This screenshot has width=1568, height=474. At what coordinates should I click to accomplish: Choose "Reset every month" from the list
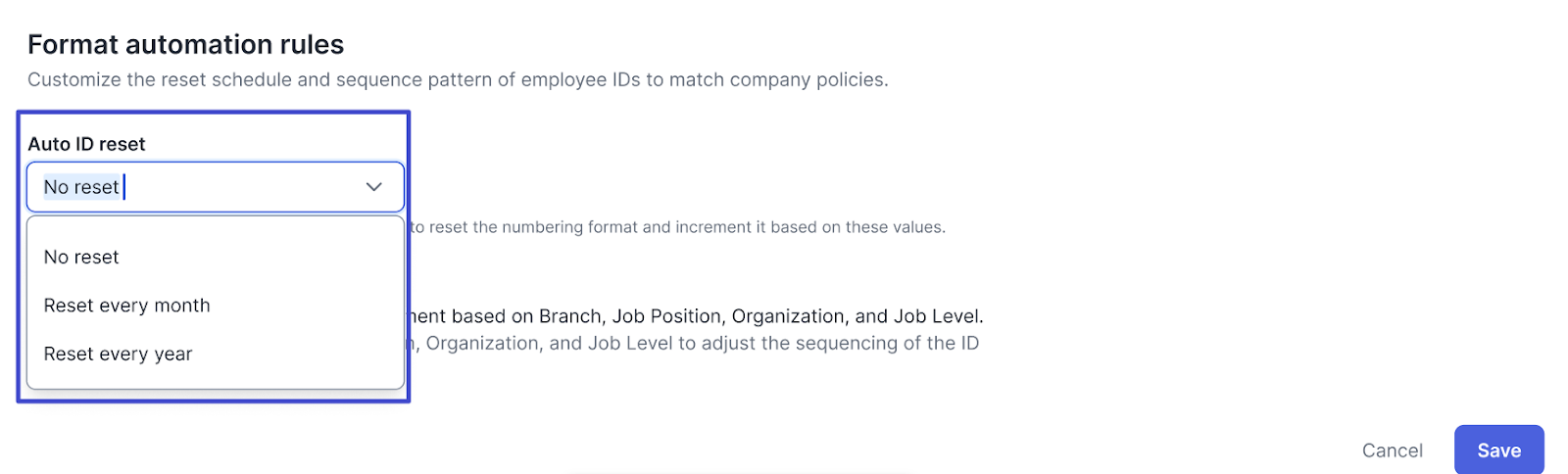tap(126, 306)
